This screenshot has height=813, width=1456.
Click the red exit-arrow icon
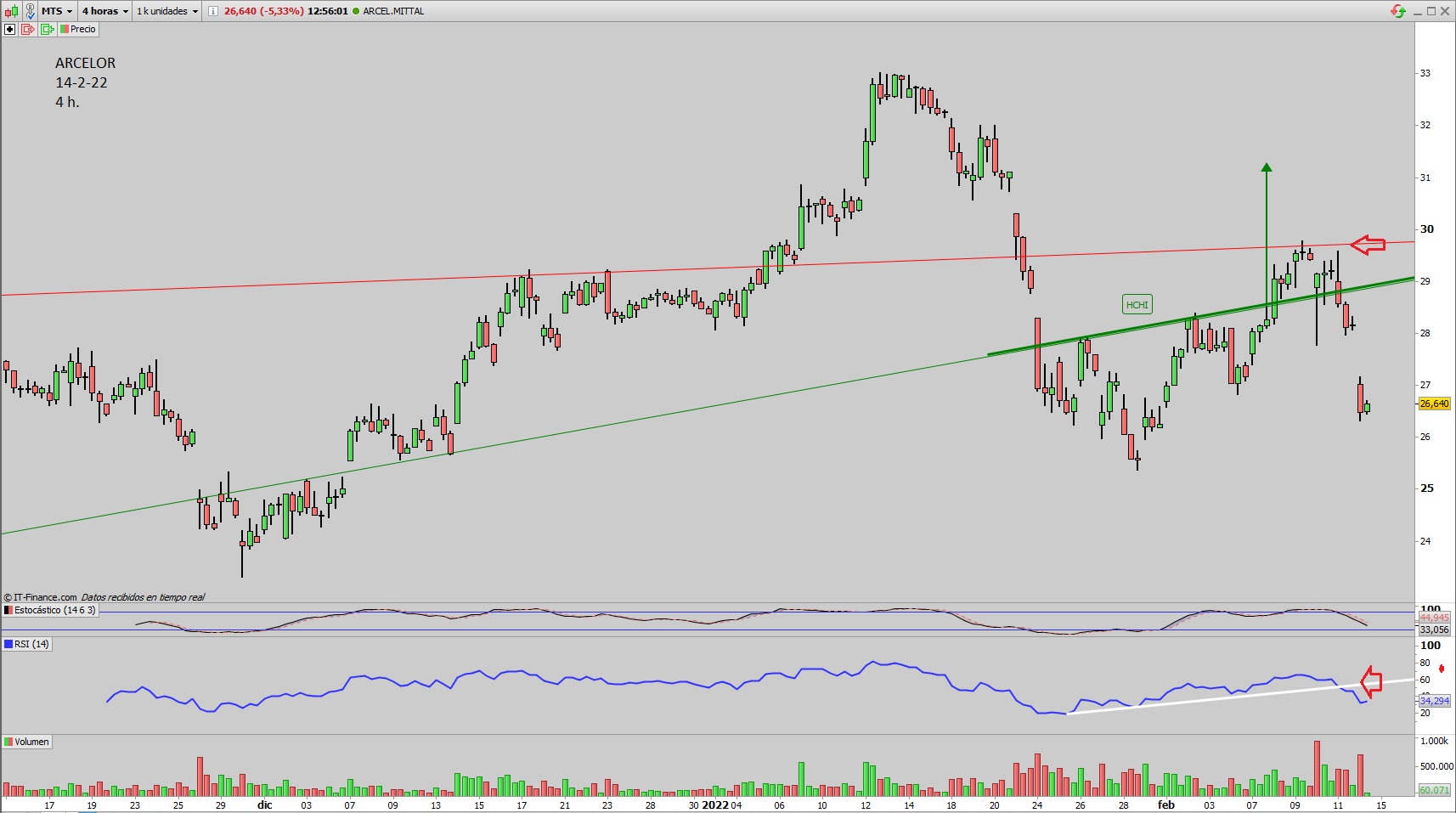(28, 29)
